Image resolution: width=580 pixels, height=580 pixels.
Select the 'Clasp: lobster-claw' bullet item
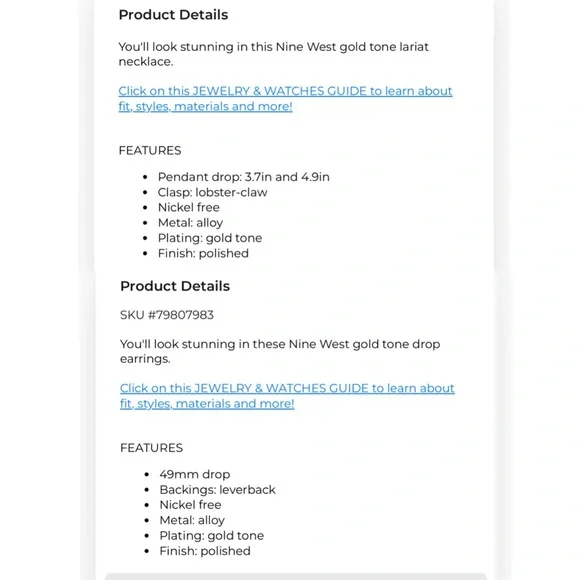click(x=212, y=192)
